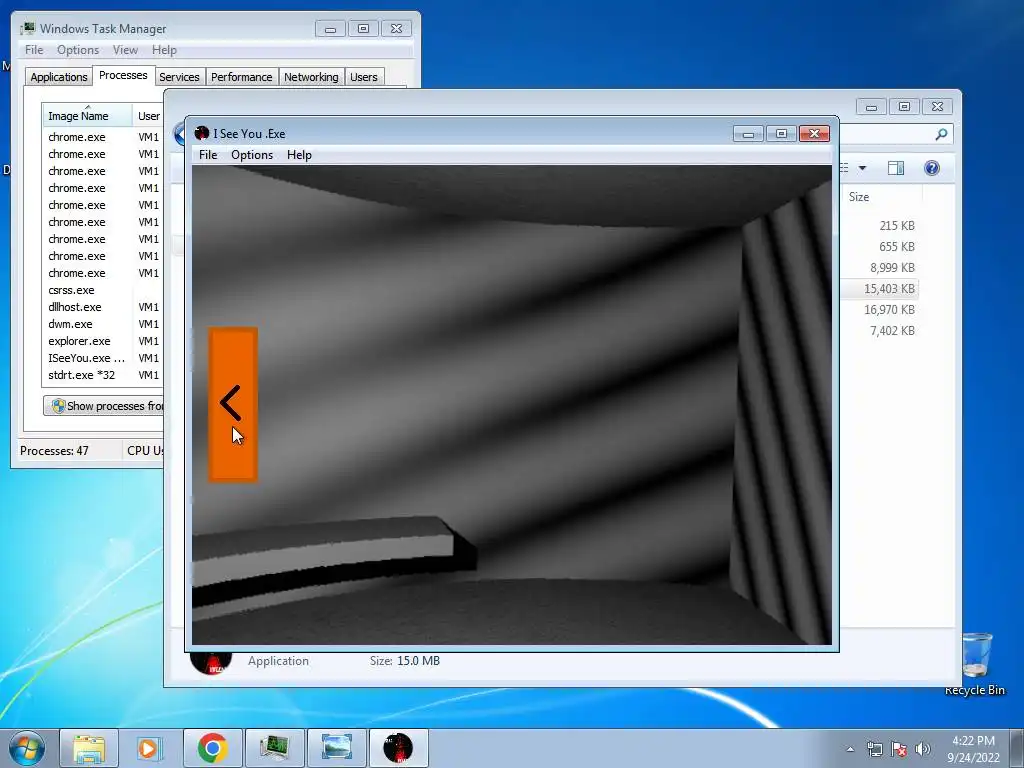Open Help menu in Task Manager
The height and width of the screenshot is (768, 1024).
coord(164,50)
